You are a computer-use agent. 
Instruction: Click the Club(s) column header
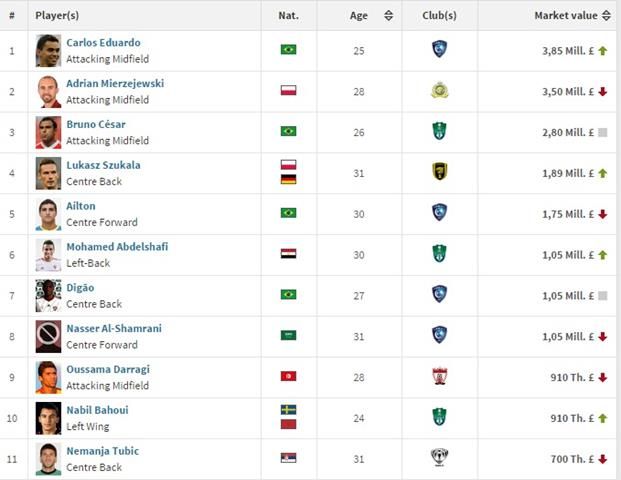tap(439, 16)
